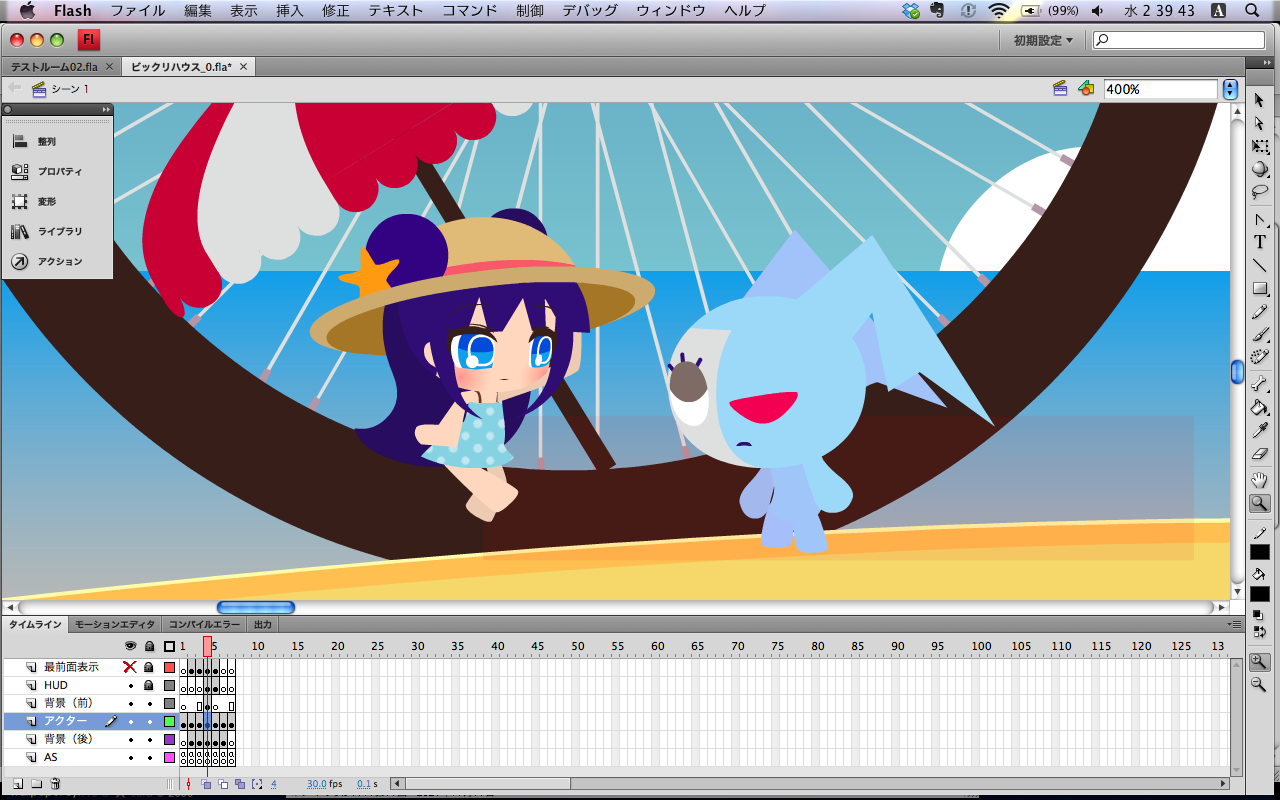This screenshot has width=1280, height=800.
Task: Select the Text tool
Action: tap(1259, 242)
